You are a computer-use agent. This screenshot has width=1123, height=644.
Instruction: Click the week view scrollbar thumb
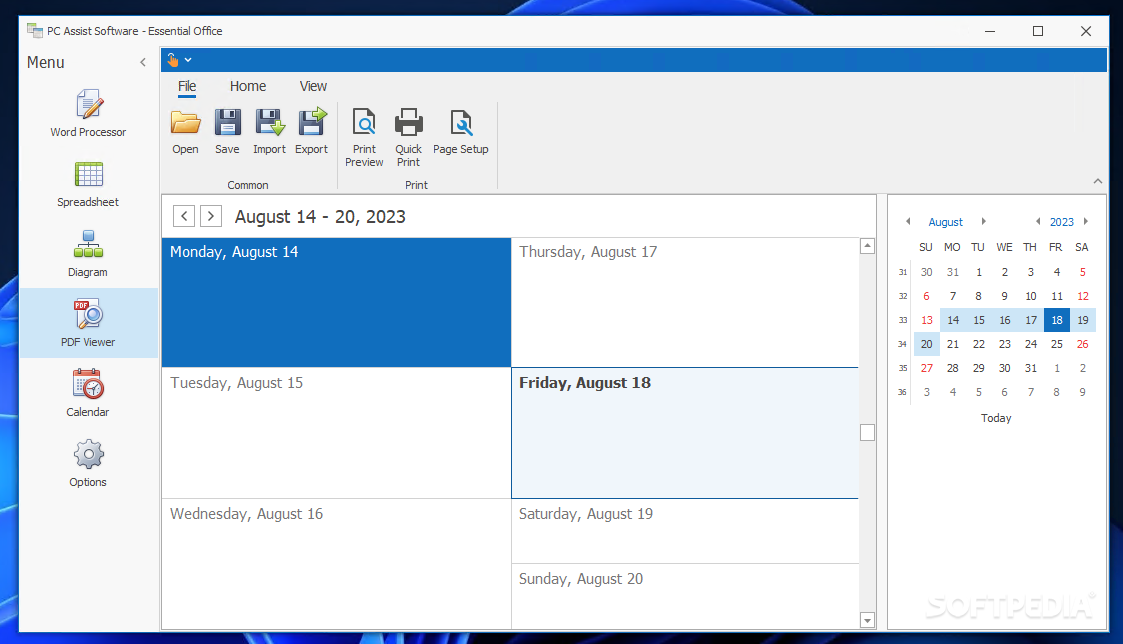point(867,433)
